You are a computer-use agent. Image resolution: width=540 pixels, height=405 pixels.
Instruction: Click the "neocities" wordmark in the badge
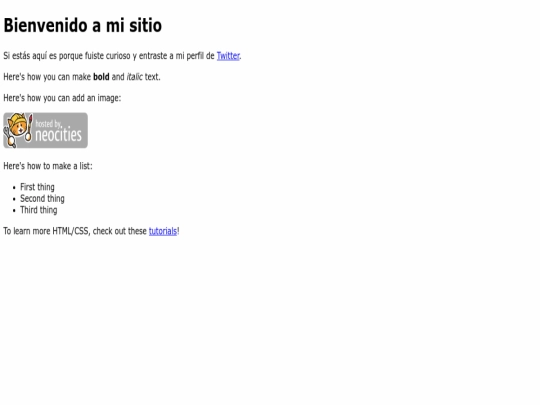pos(58,135)
